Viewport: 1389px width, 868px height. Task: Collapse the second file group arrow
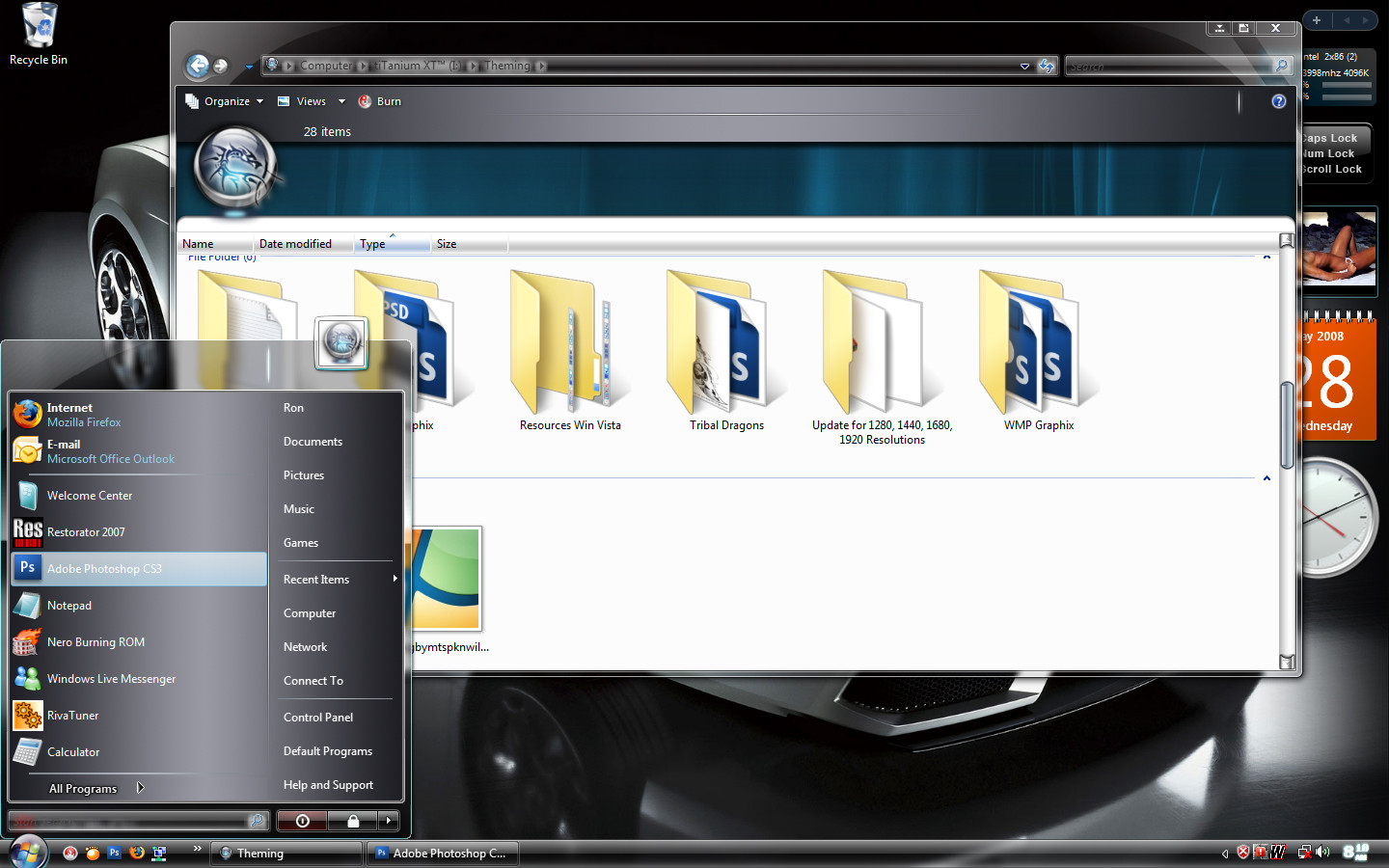(x=1266, y=478)
